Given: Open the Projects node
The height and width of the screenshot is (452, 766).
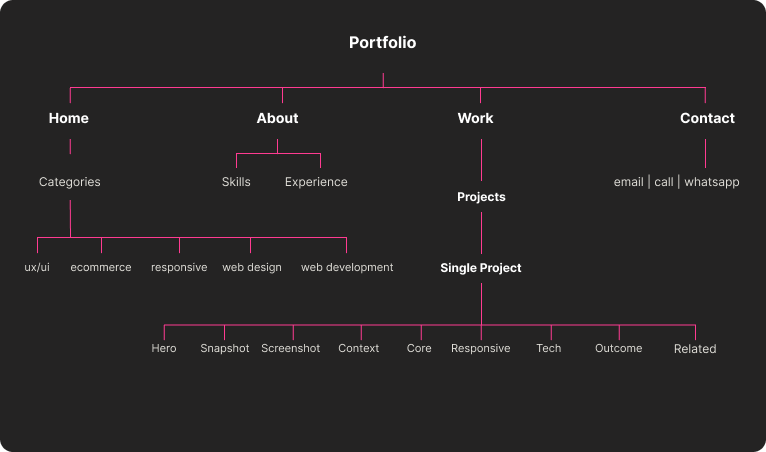Looking at the screenshot, I should pyautogui.click(x=481, y=197).
